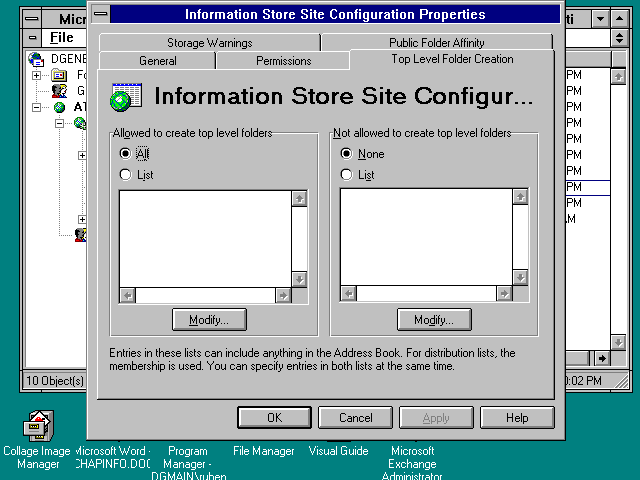Open the Permissions tab
The height and width of the screenshot is (480, 640).
pos(283,61)
